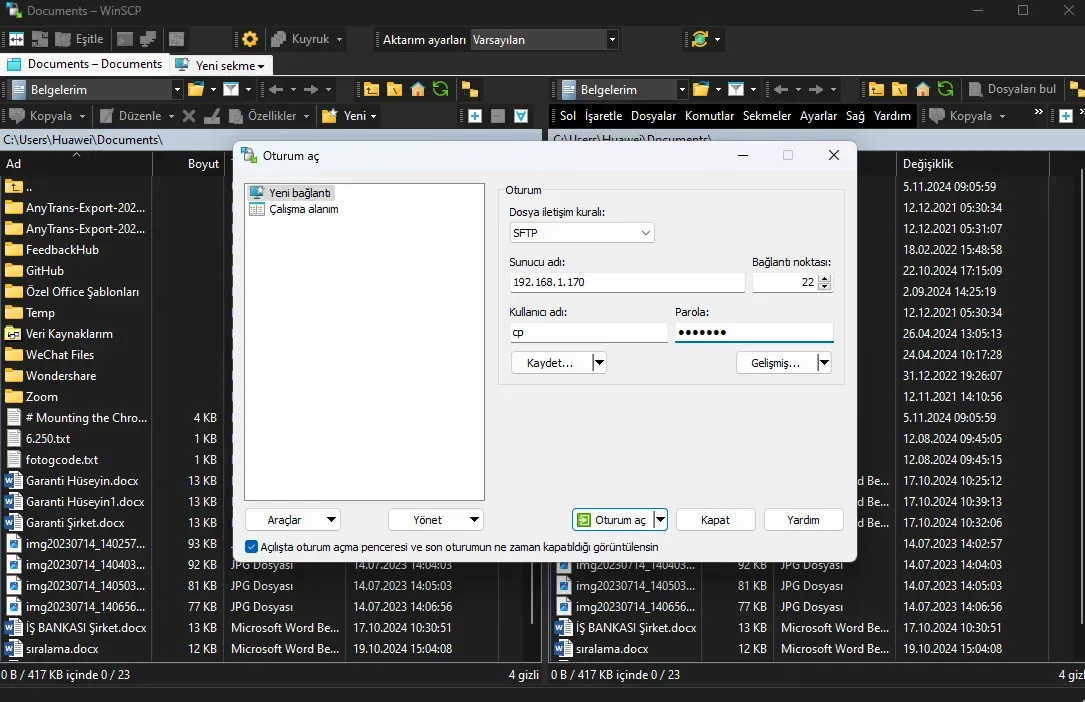This screenshot has height=702, width=1085.
Task: Open the Yönet dropdown button
Action: [x=435, y=520]
